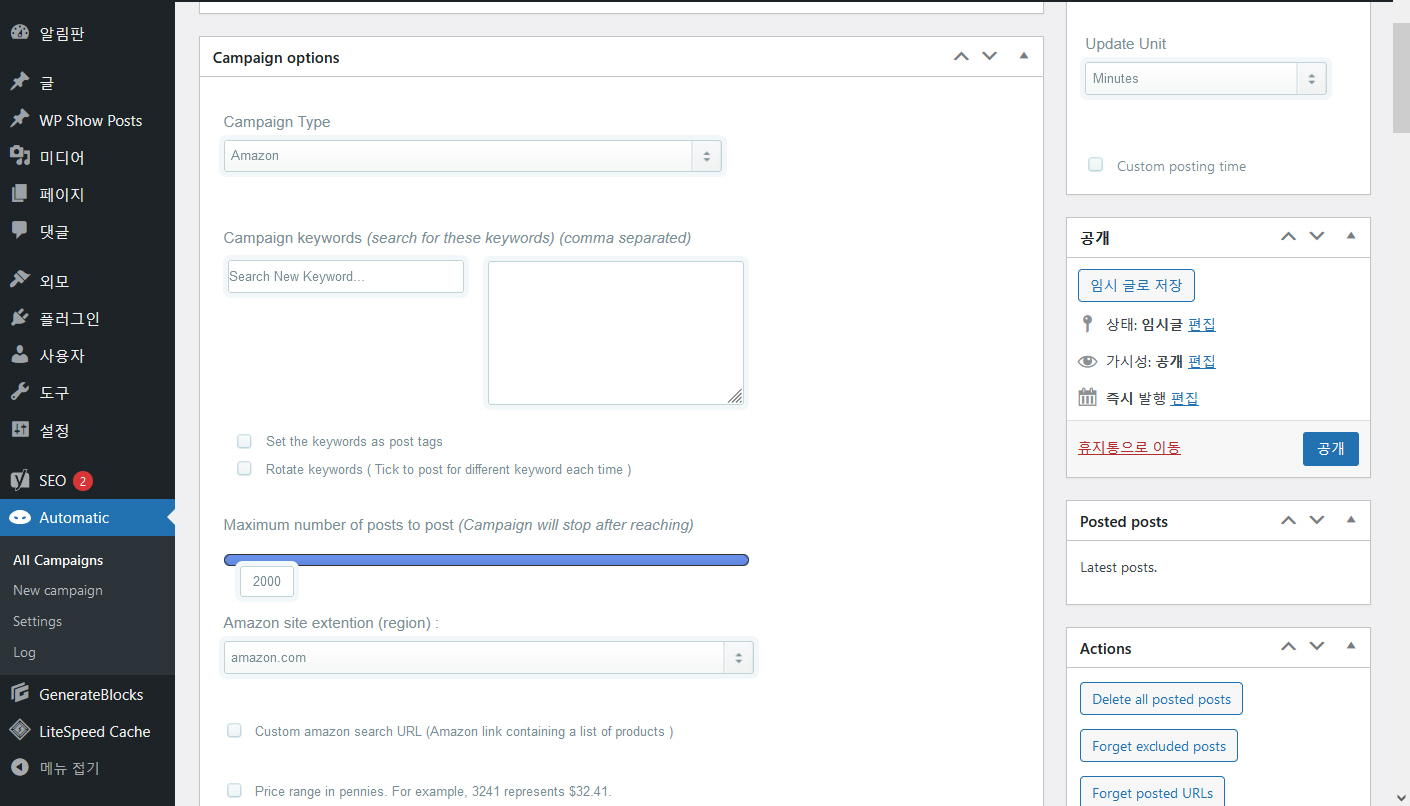Click the 외모 appearance brush icon
Viewport: 1410px width, 806px height.
tap(19, 281)
